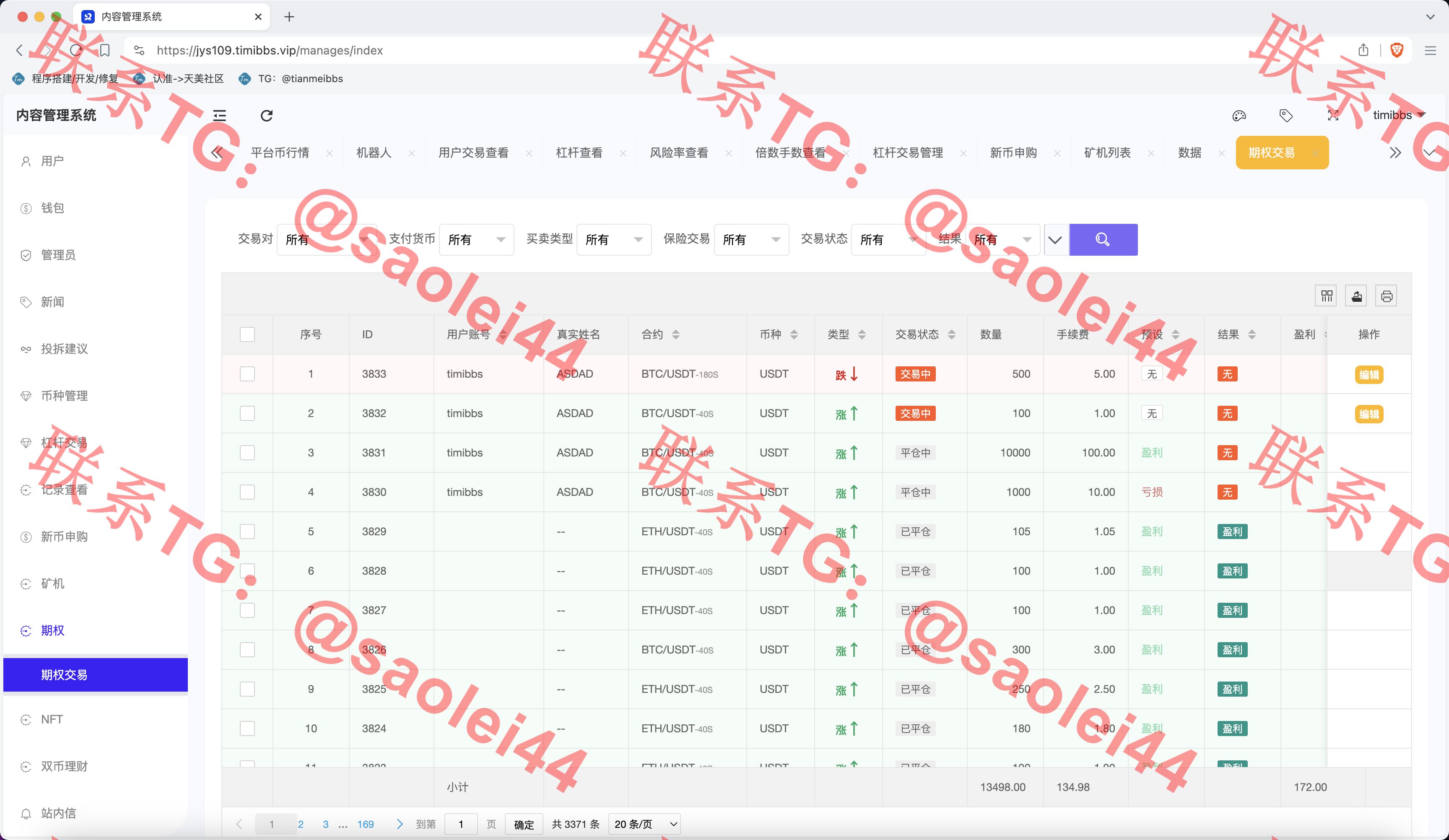Image resolution: width=1449 pixels, height=840 pixels.
Task: Open the theme palette icon
Action: (1239, 116)
